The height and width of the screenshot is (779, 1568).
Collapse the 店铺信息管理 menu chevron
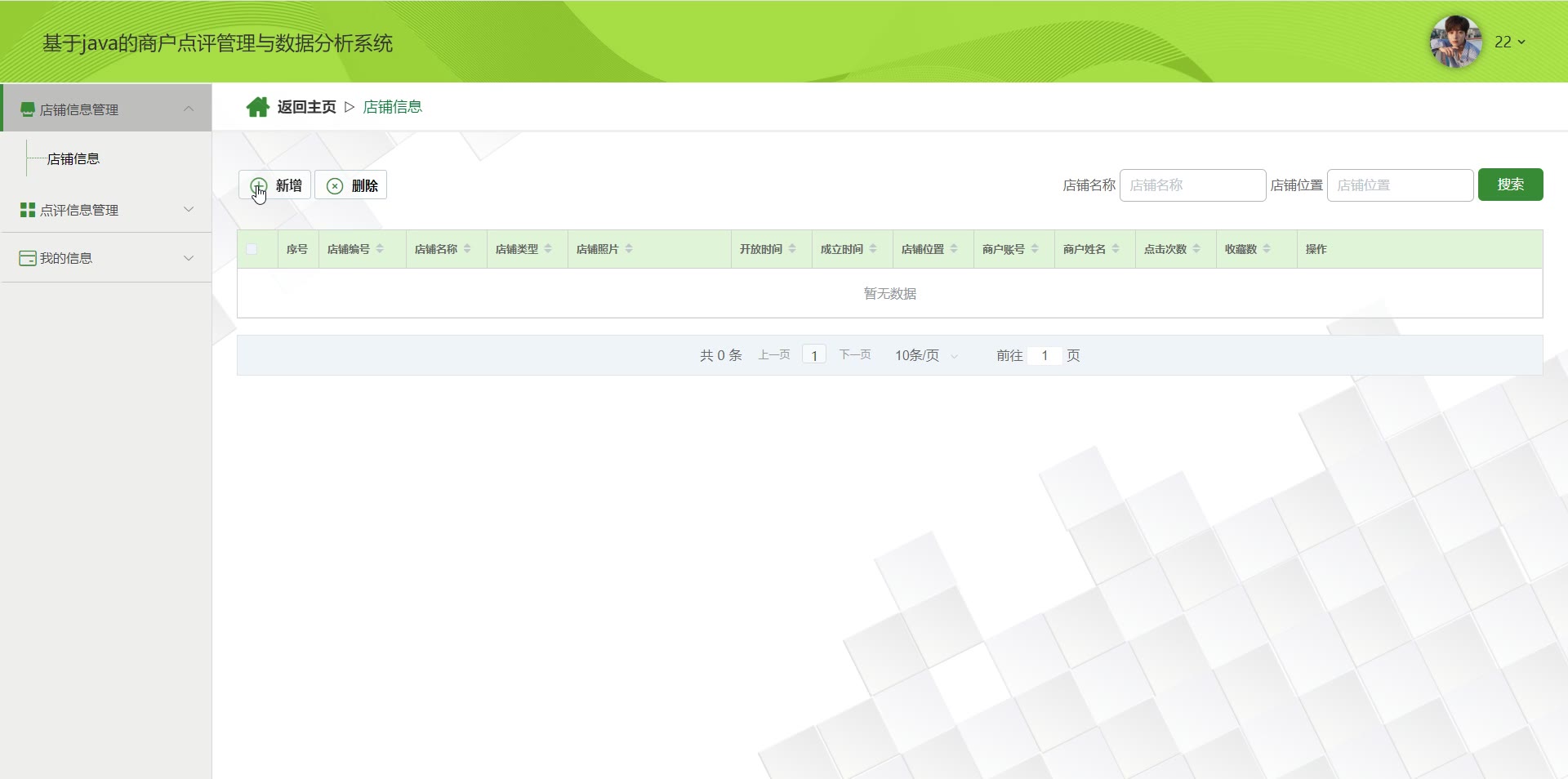pyautogui.click(x=189, y=109)
